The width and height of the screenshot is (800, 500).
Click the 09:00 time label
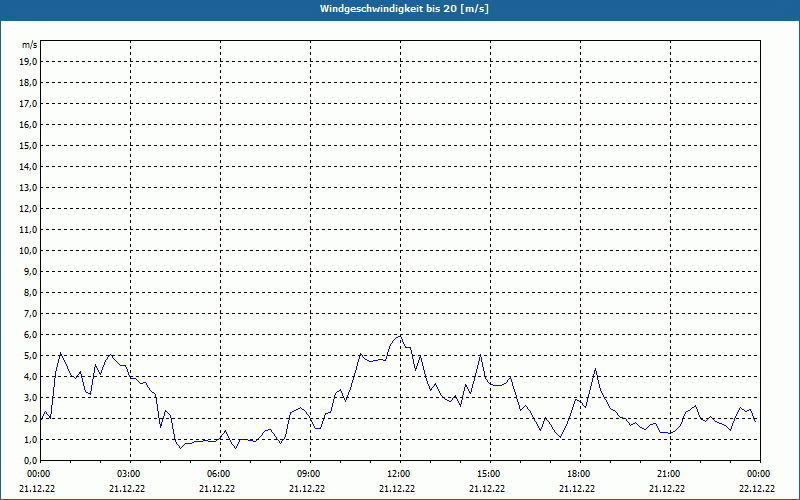(310, 474)
